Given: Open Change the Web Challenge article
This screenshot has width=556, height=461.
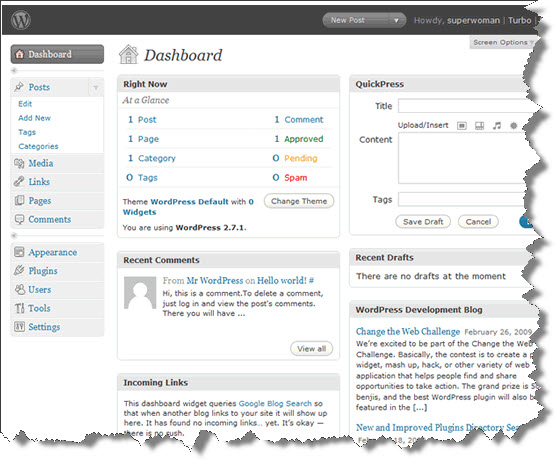Looking at the screenshot, I should [x=408, y=331].
